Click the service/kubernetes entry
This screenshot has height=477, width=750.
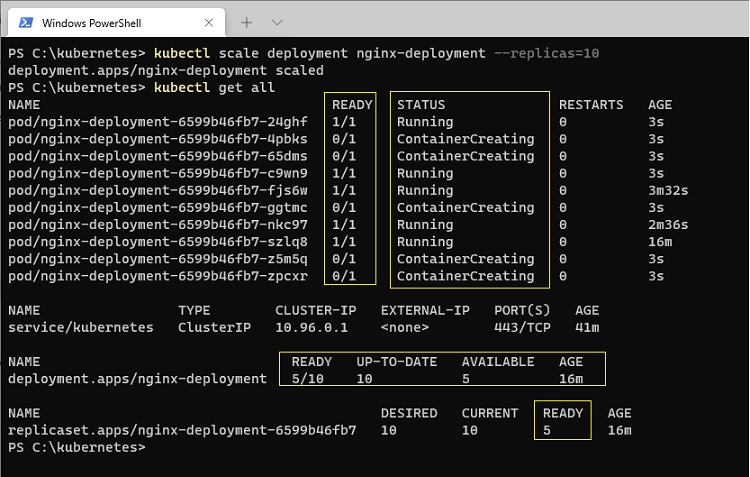[81, 328]
